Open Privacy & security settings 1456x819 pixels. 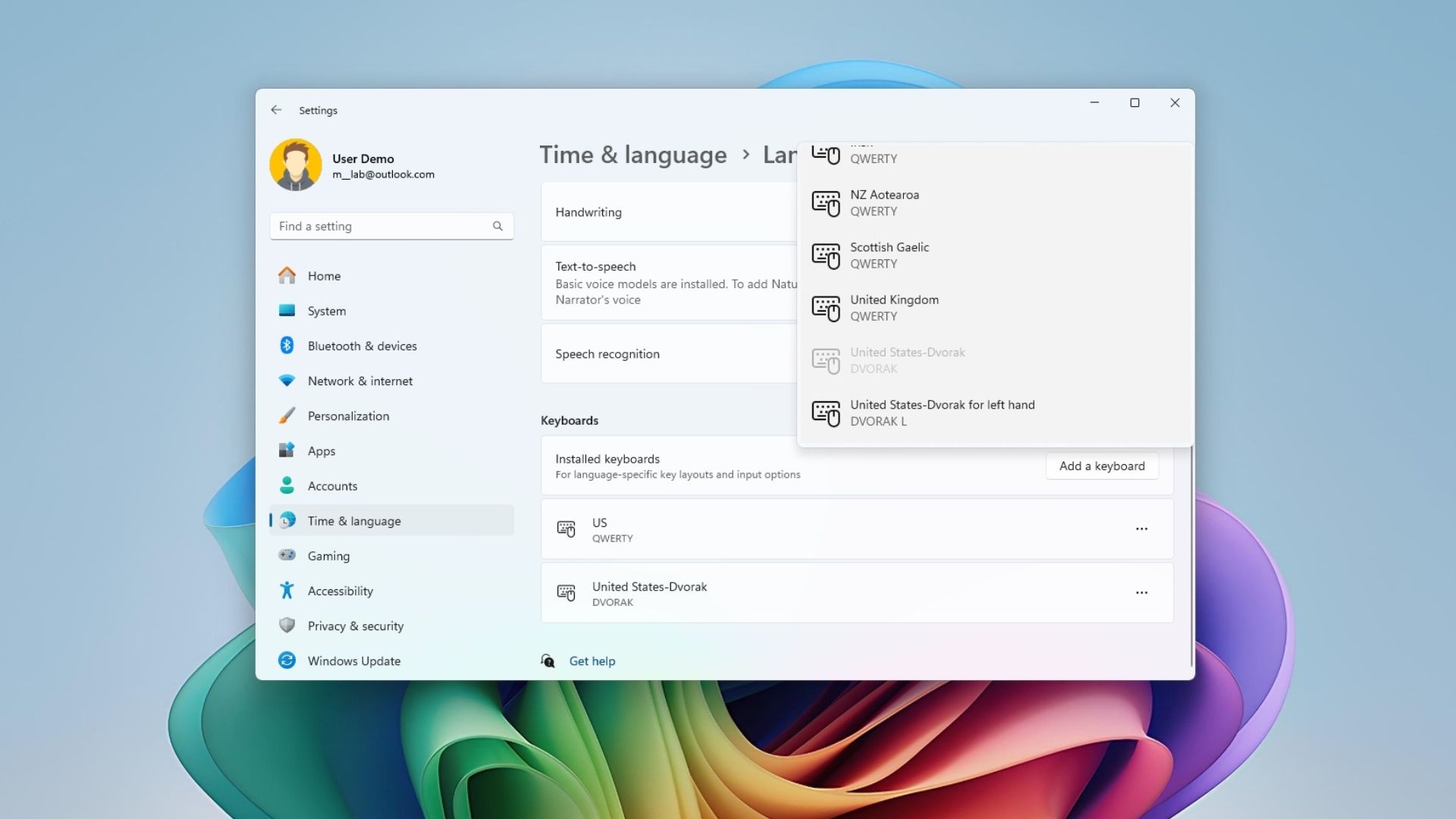[x=391, y=626]
